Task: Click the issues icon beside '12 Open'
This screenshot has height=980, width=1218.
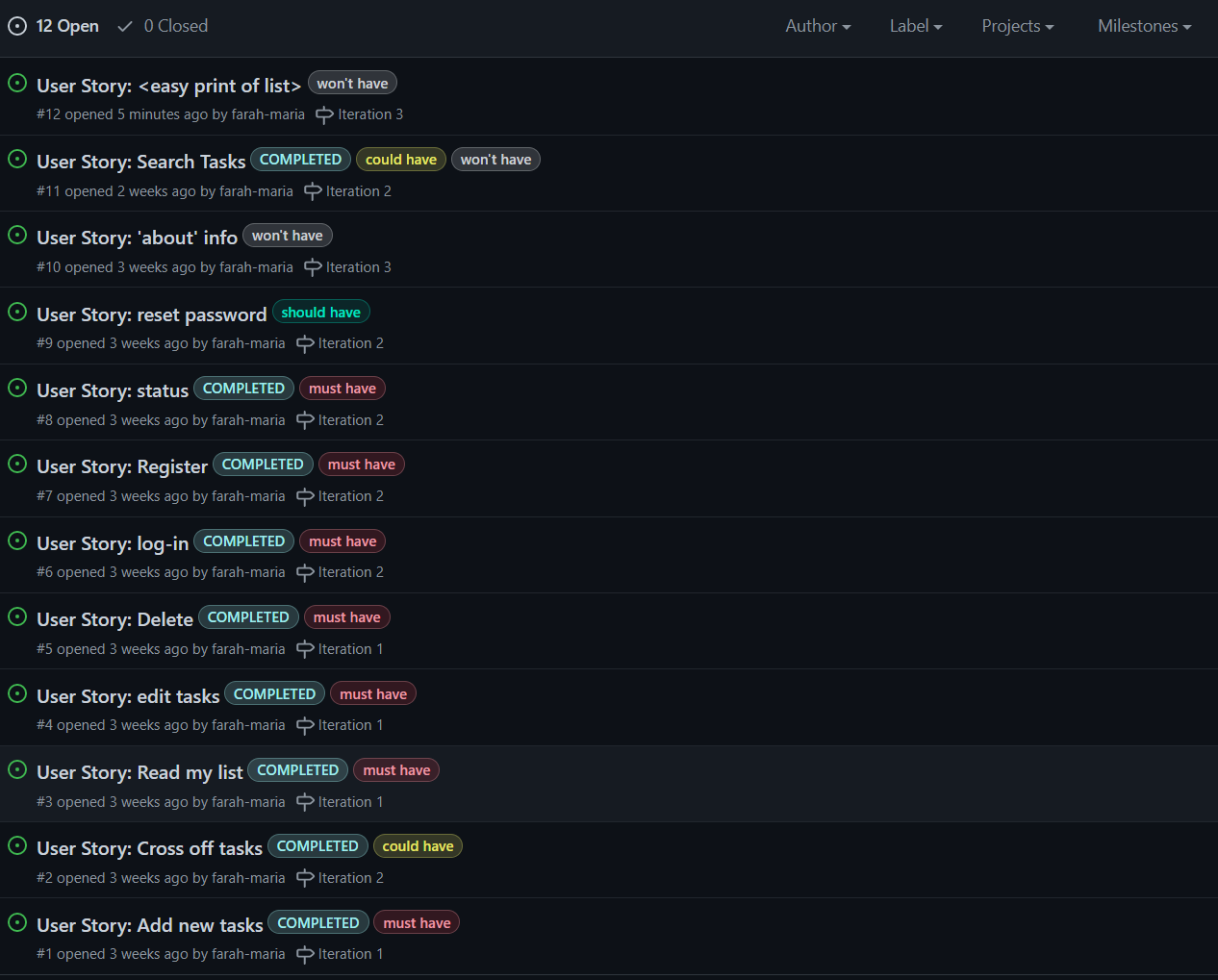Action: [x=16, y=26]
